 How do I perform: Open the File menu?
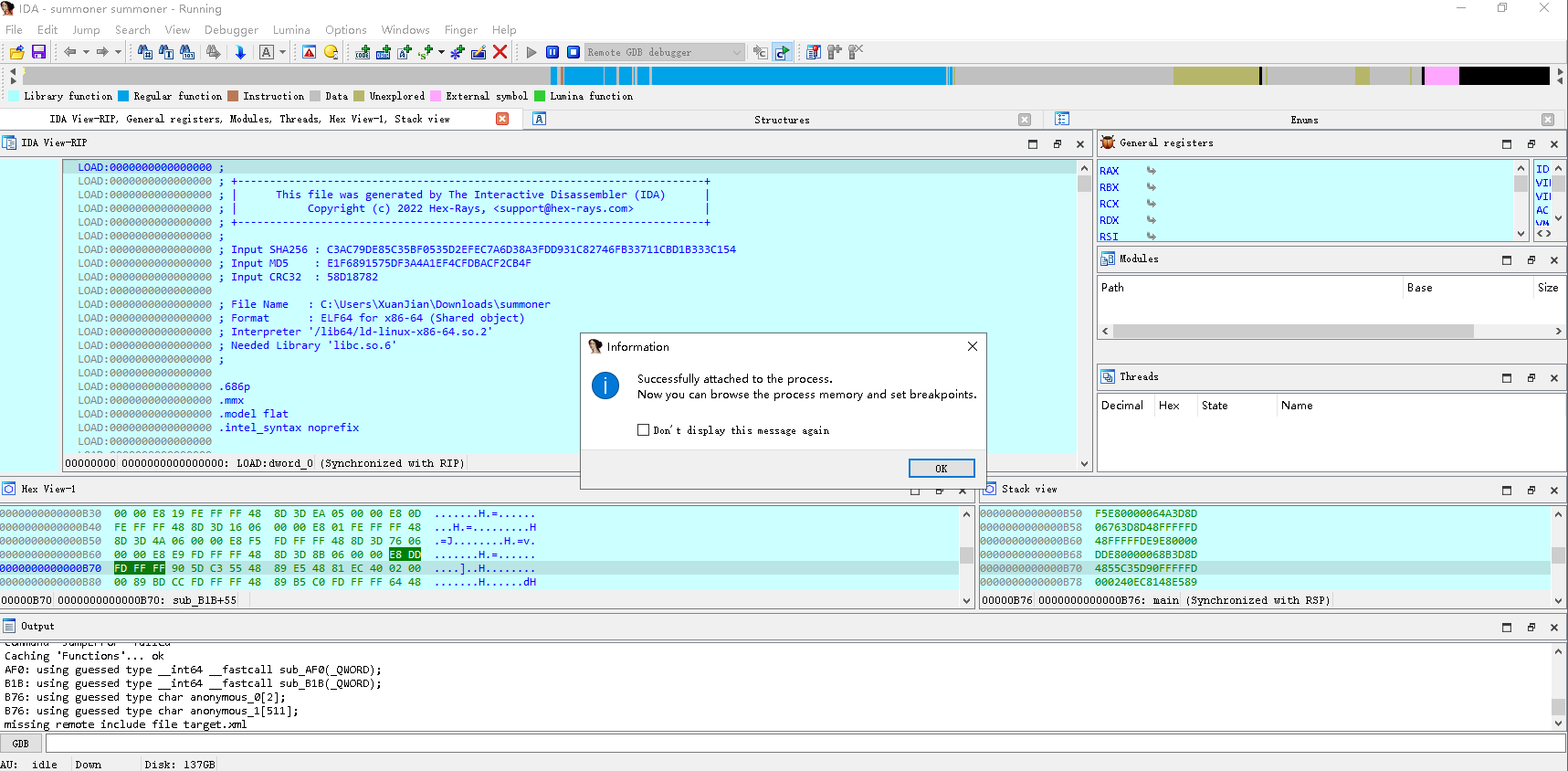pos(14,30)
